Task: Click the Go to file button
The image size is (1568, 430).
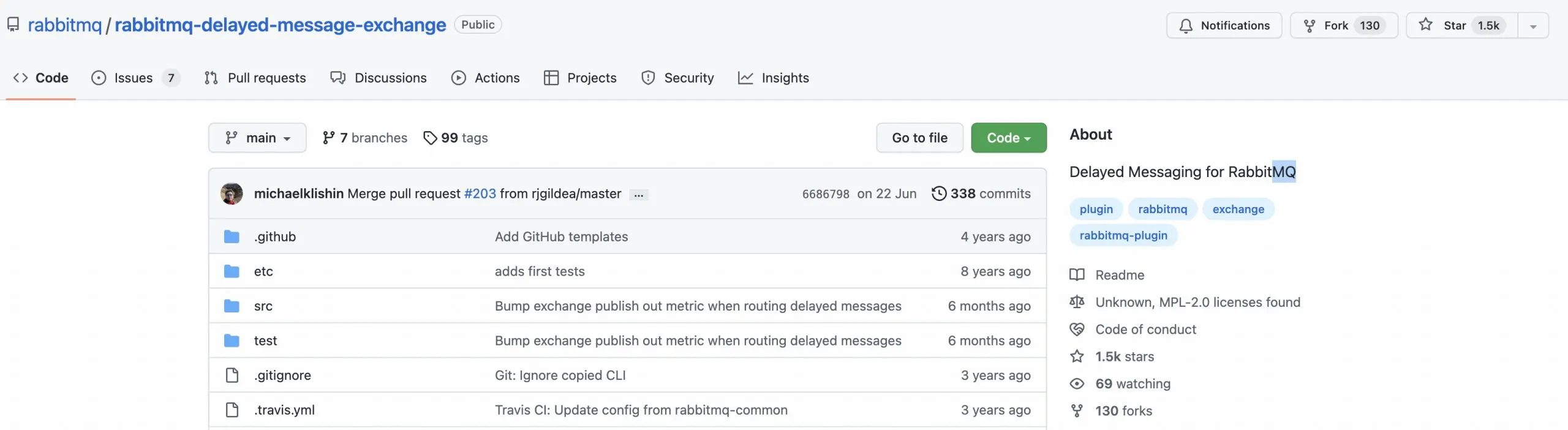Action: coord(919,138)
